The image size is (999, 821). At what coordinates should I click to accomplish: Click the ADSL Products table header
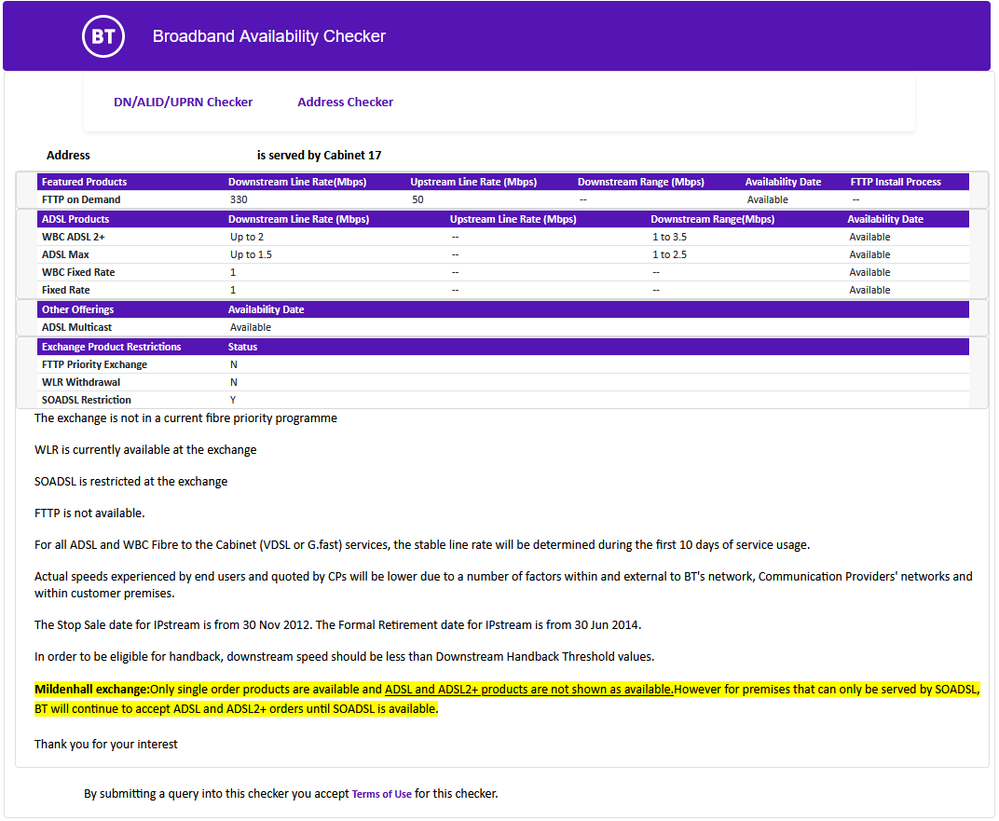click(75, 219)
